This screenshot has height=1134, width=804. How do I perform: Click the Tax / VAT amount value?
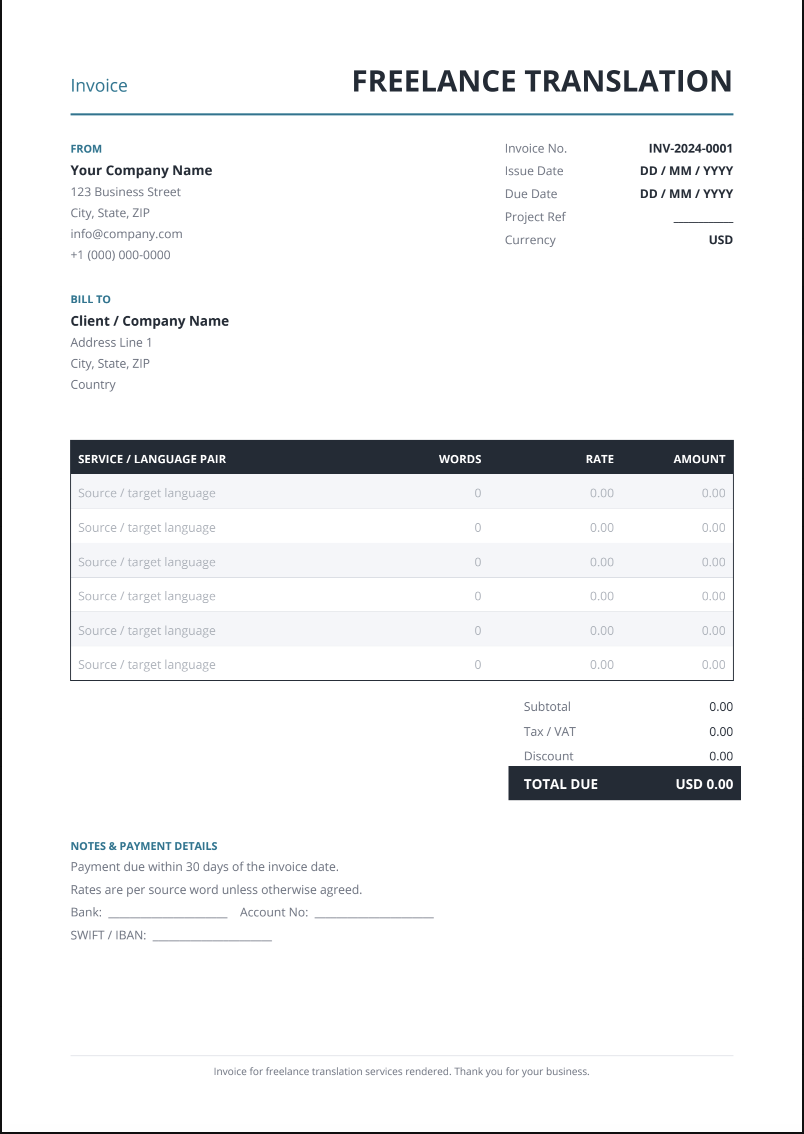(x=721, y=731)
